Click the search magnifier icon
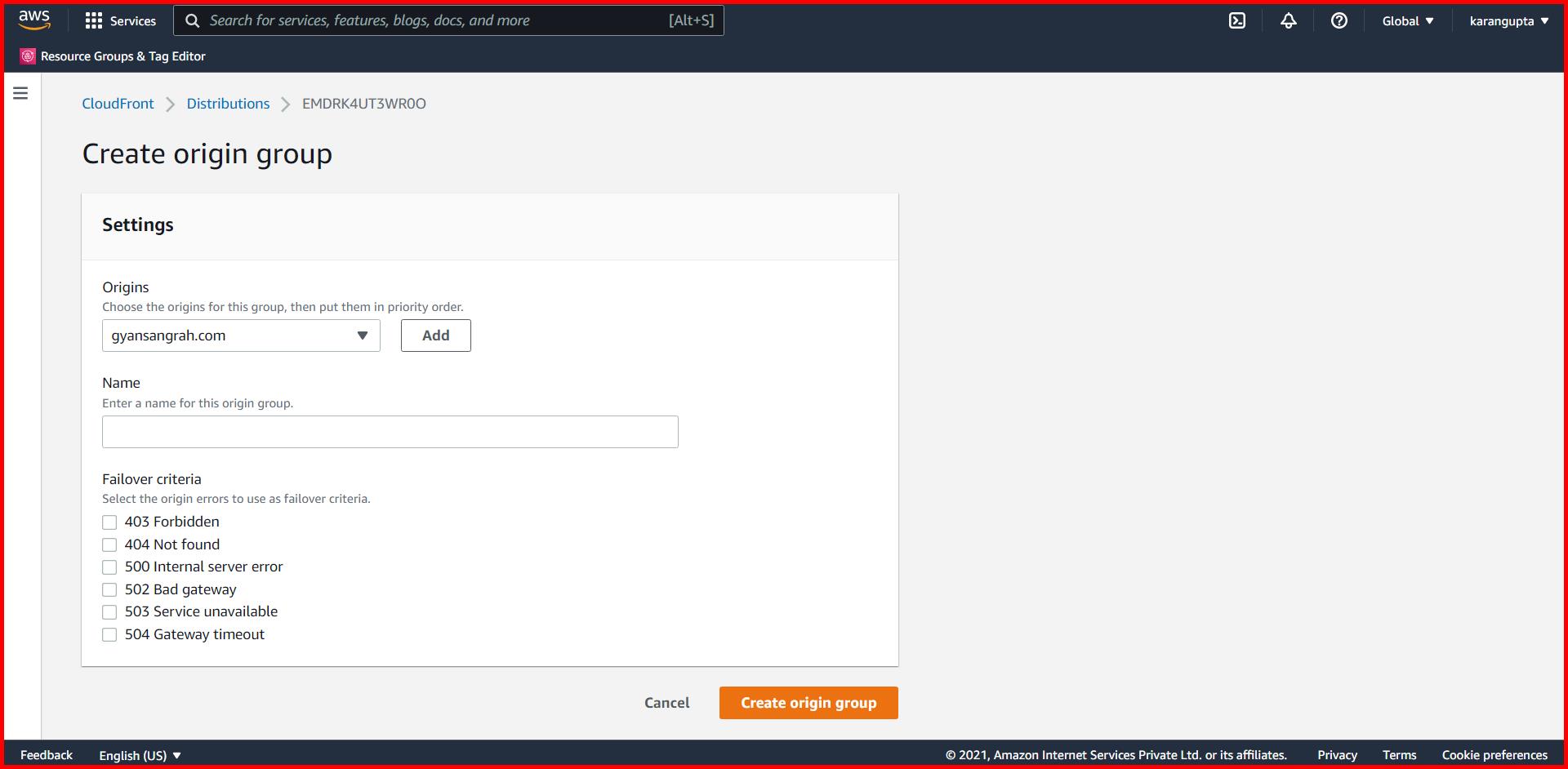The image size is (1568, 769). pyautogui.click(x=193, y=20)
